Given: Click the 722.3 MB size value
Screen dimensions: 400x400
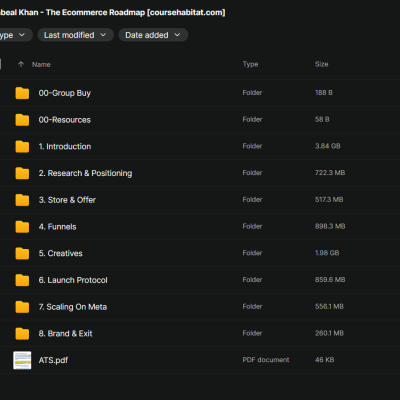Looking at the screenshot, I should (330, 173).
